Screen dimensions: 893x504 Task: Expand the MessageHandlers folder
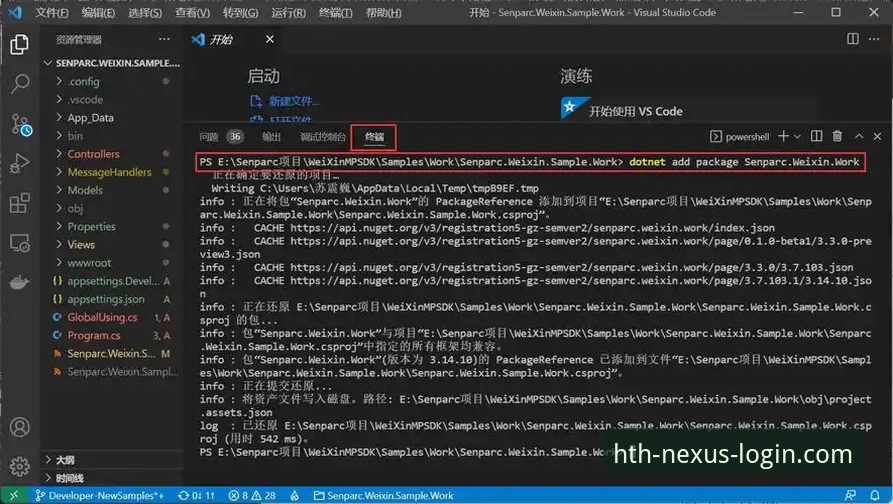[109, 172]
